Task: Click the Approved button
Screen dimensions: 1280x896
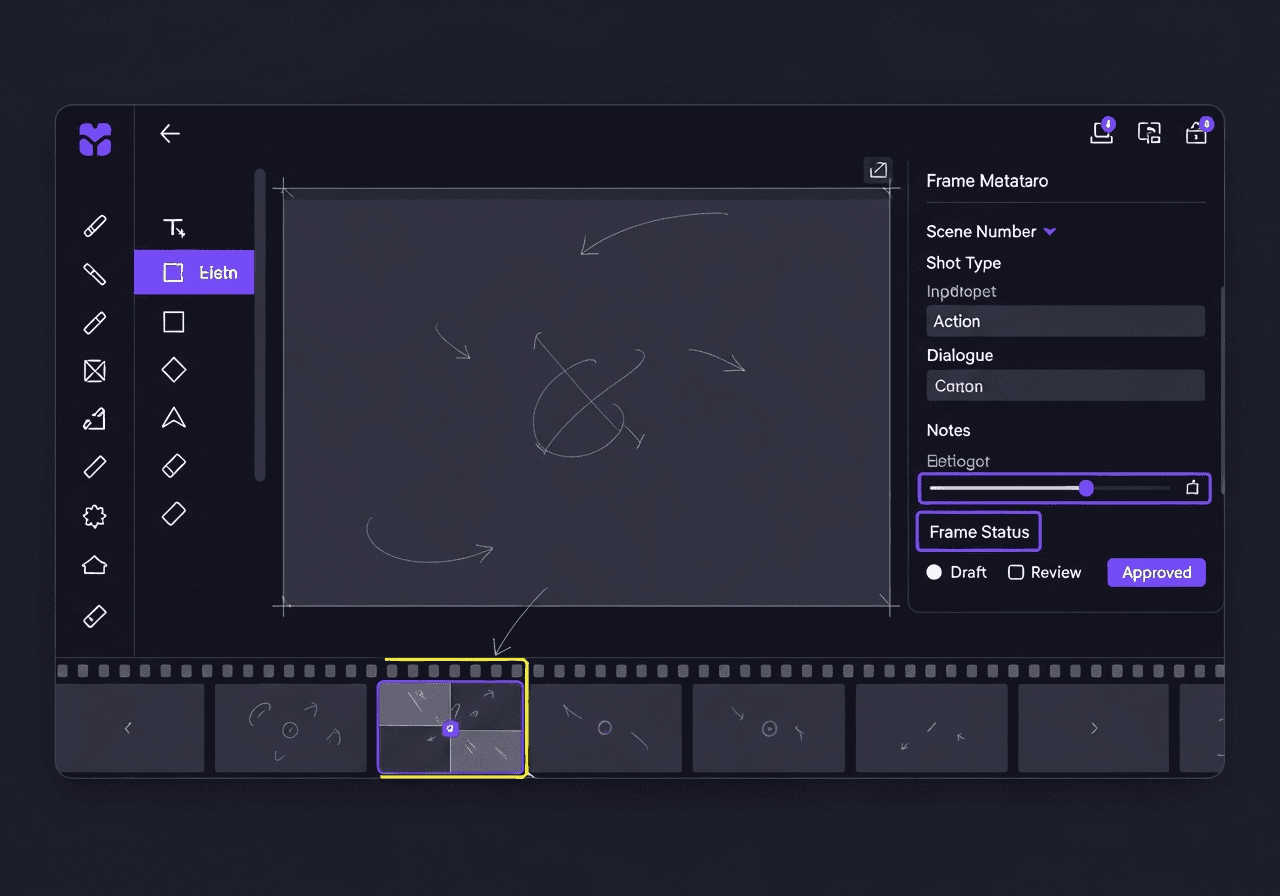Action: [x=1156, y=572]
